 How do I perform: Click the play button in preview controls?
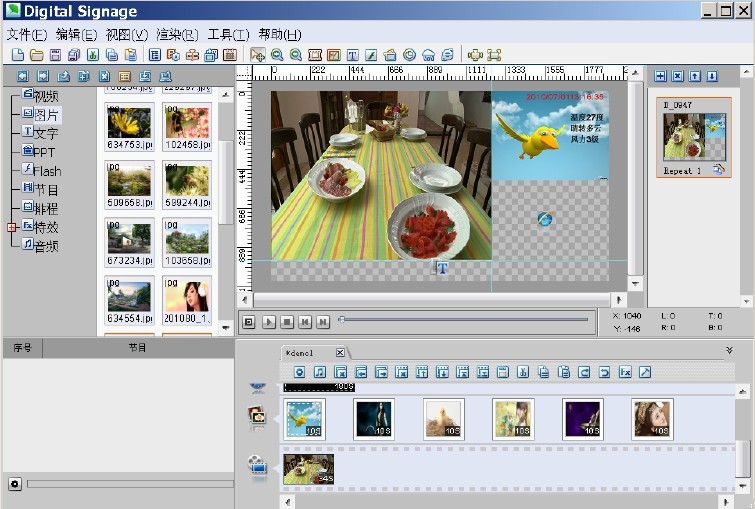pyautogui.click(x=269, y=322)
